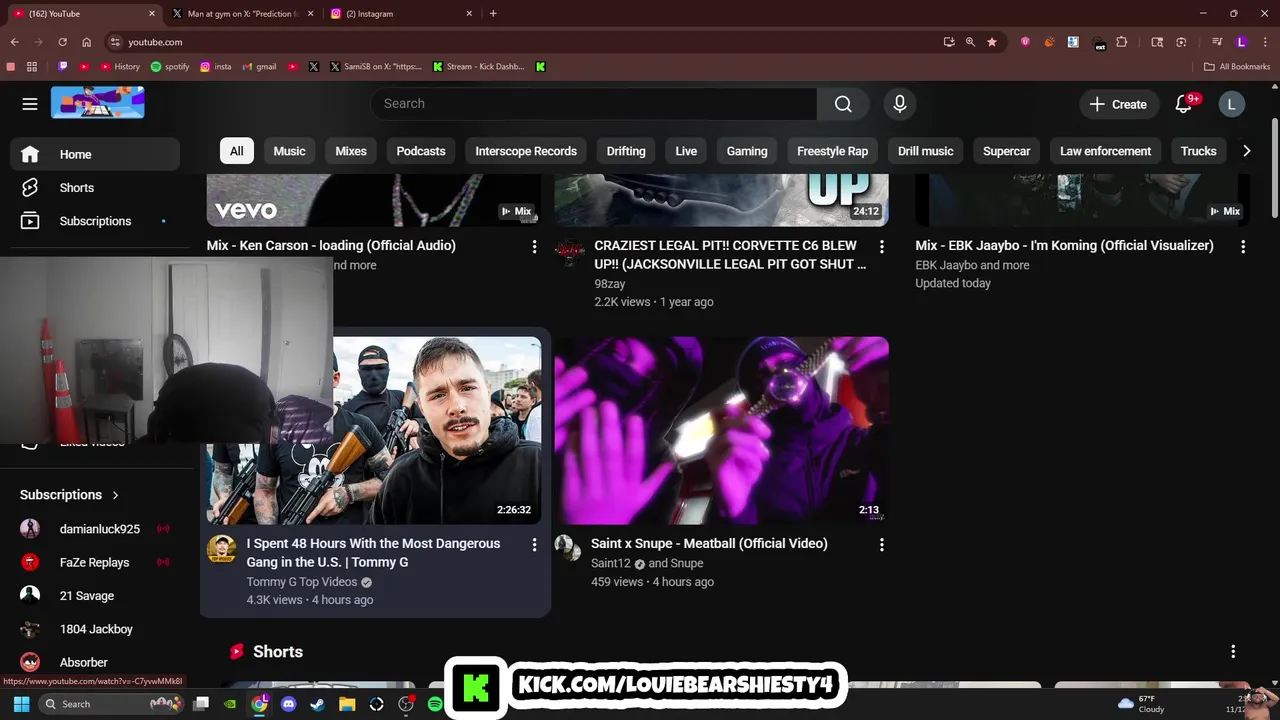Screen dimensions: 1280x720
Task: Open the YouTube hamburger guide menu
Action: pyautogui.click(x=30, y=104)
